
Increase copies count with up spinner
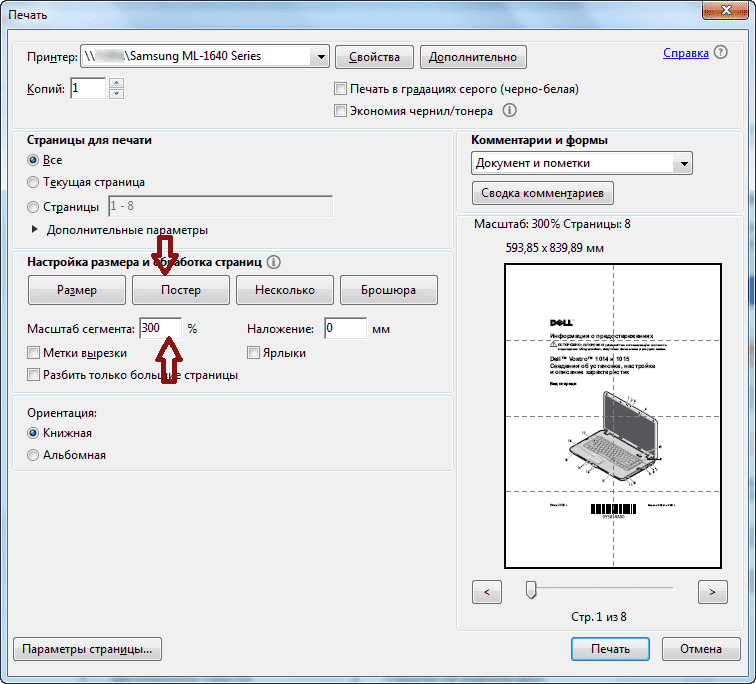116,84
